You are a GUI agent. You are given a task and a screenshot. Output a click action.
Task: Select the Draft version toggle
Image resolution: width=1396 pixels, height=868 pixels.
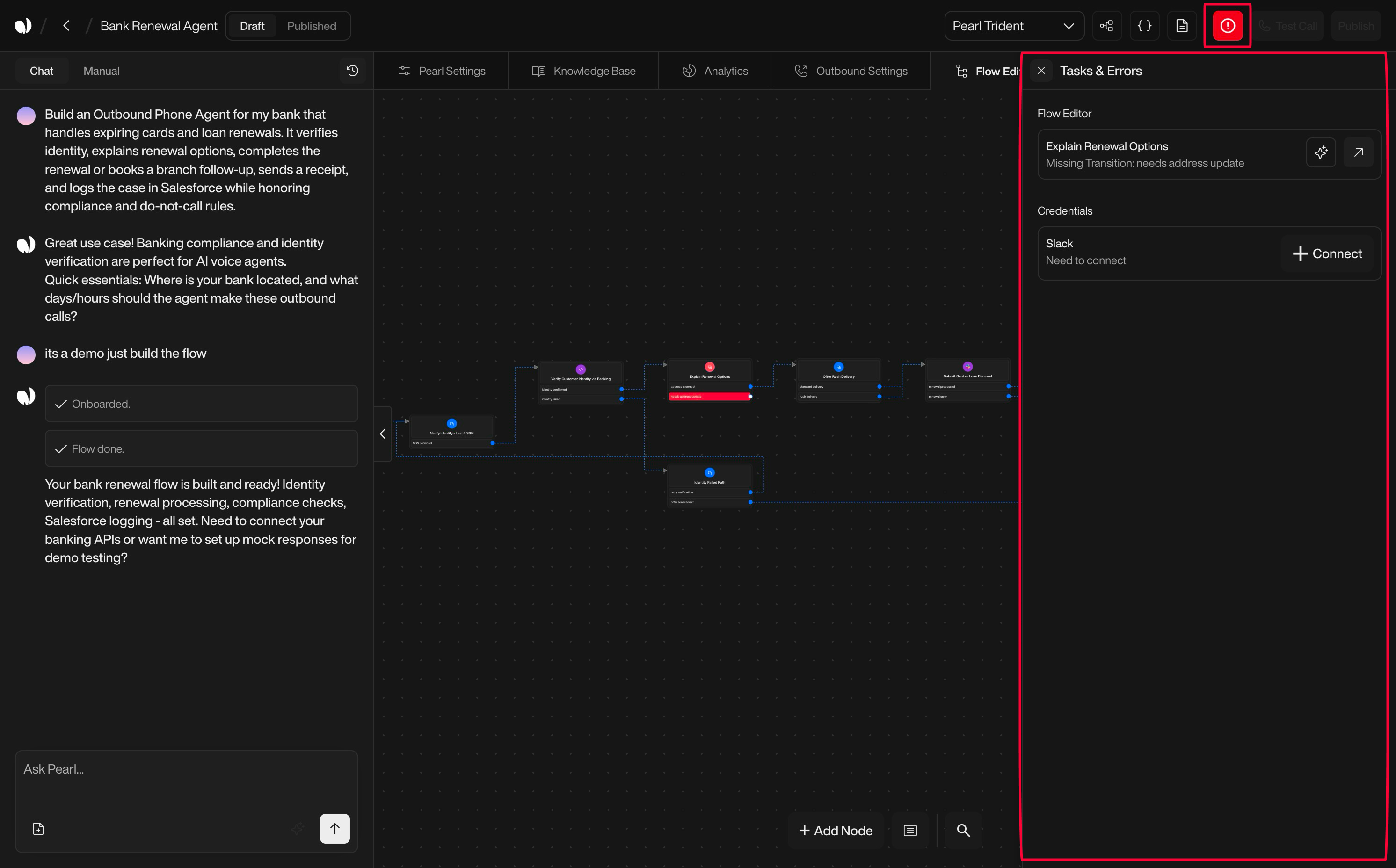pyautogui.click(x=252, y=26)
